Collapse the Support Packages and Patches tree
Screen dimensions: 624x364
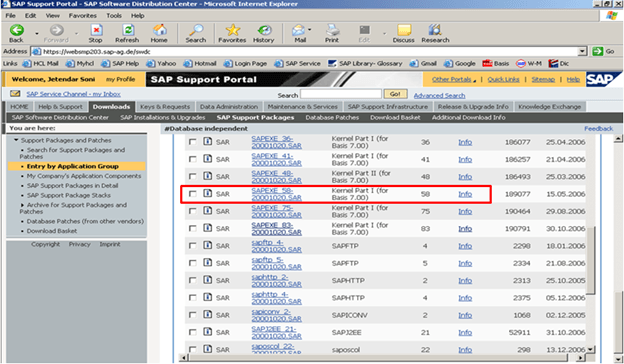click(x=16, y=140)
